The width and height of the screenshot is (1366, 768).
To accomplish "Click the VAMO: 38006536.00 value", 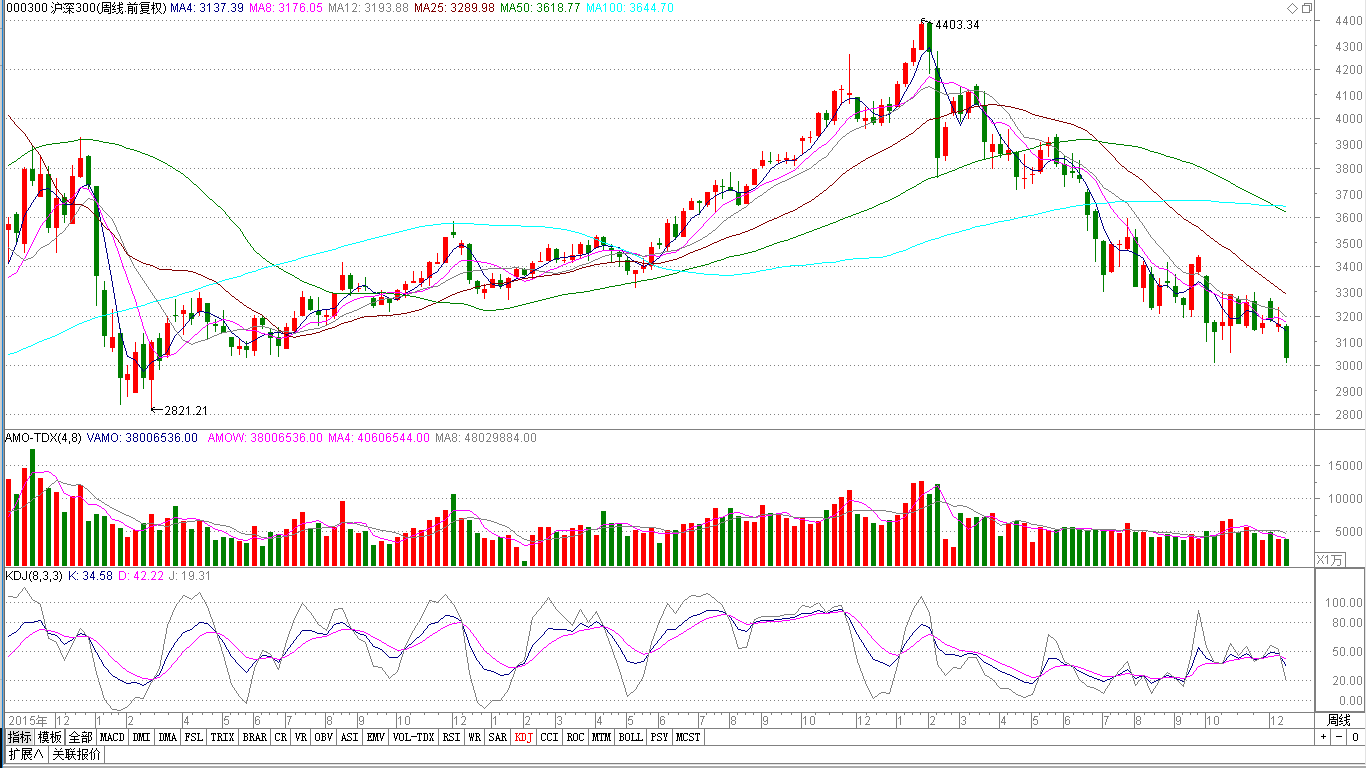I will tap(142, 437).
